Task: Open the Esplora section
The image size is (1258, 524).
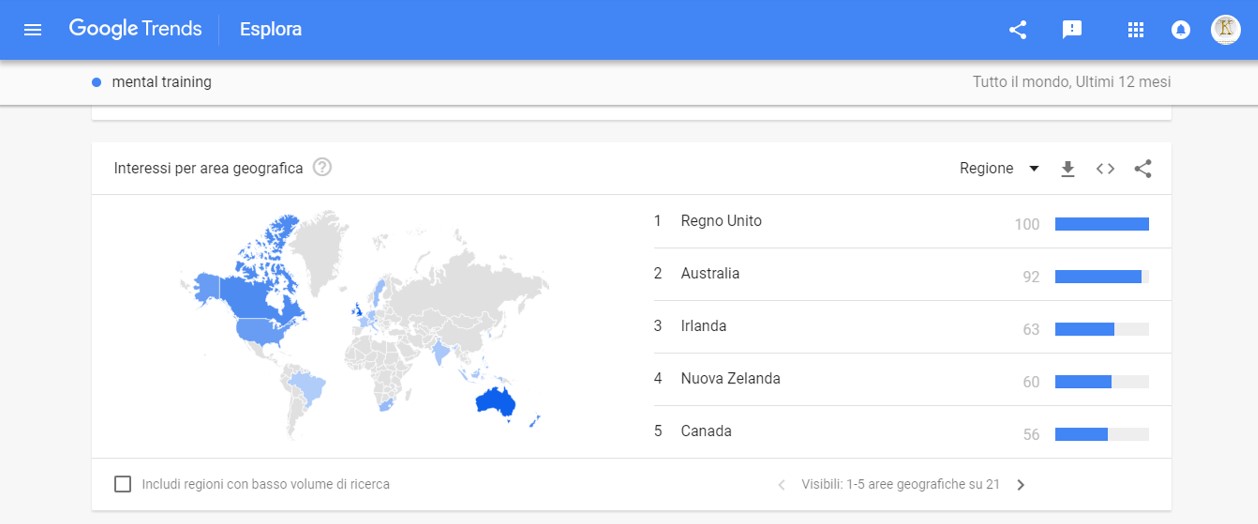Action: click(270, 29)
